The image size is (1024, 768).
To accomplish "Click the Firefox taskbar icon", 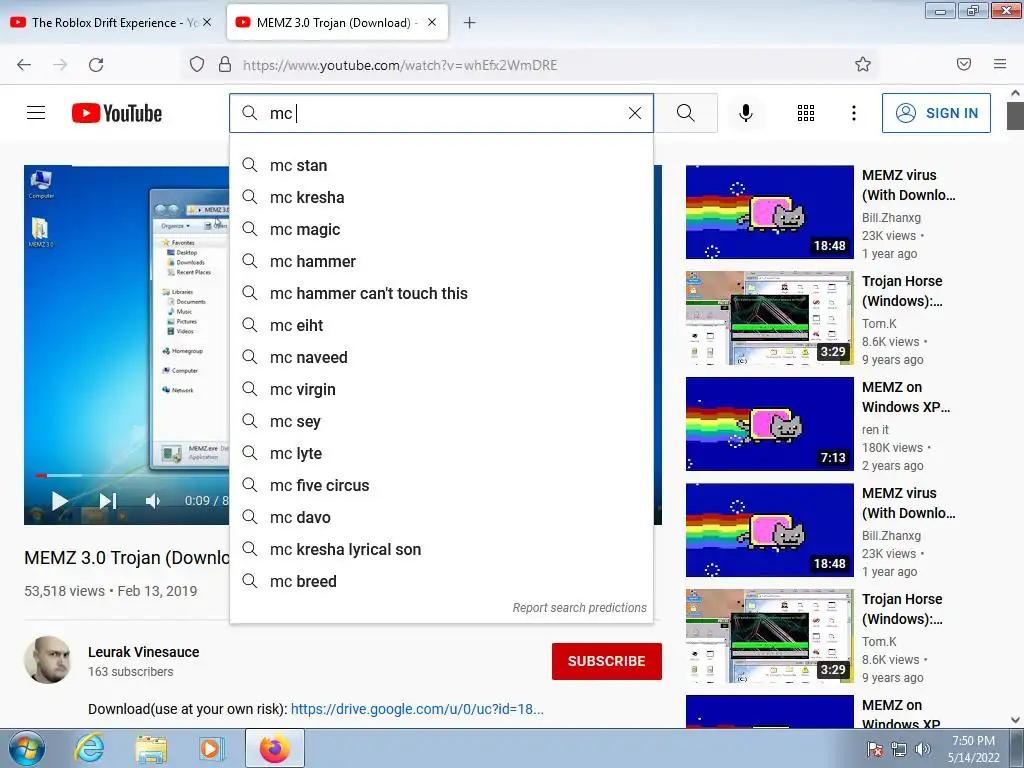I will (x=274, y=748).
